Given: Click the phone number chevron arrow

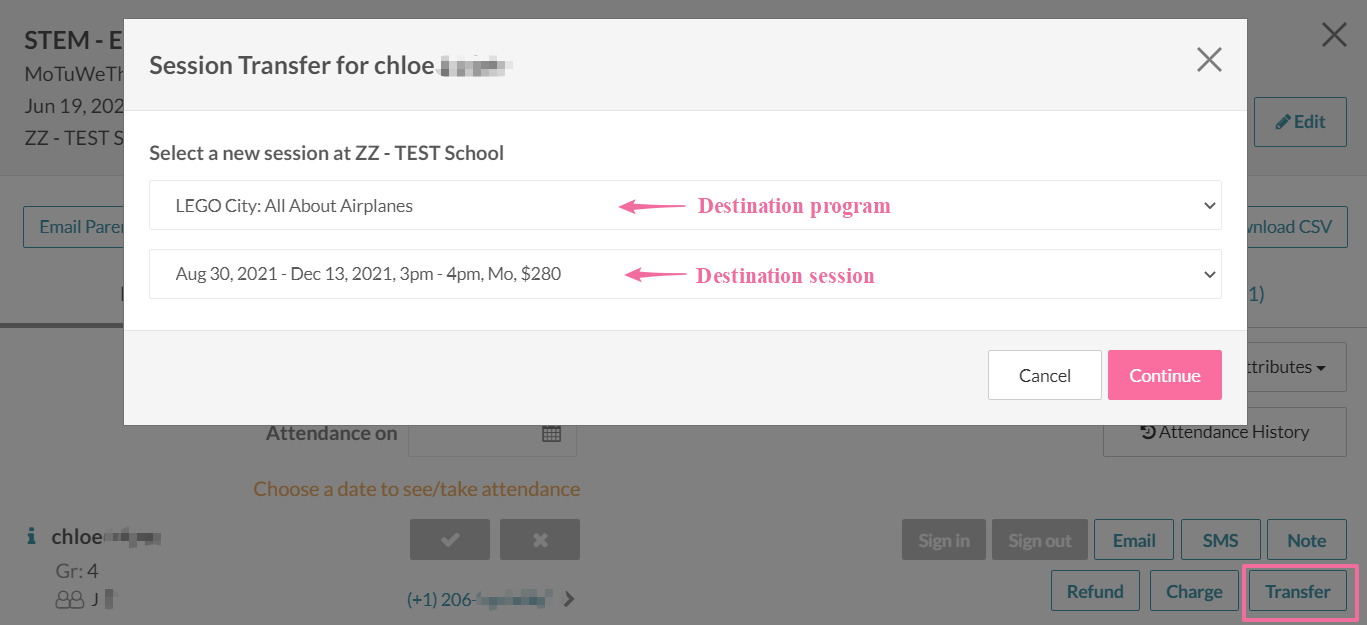Looking at the screenshot, I should (570, 600).
